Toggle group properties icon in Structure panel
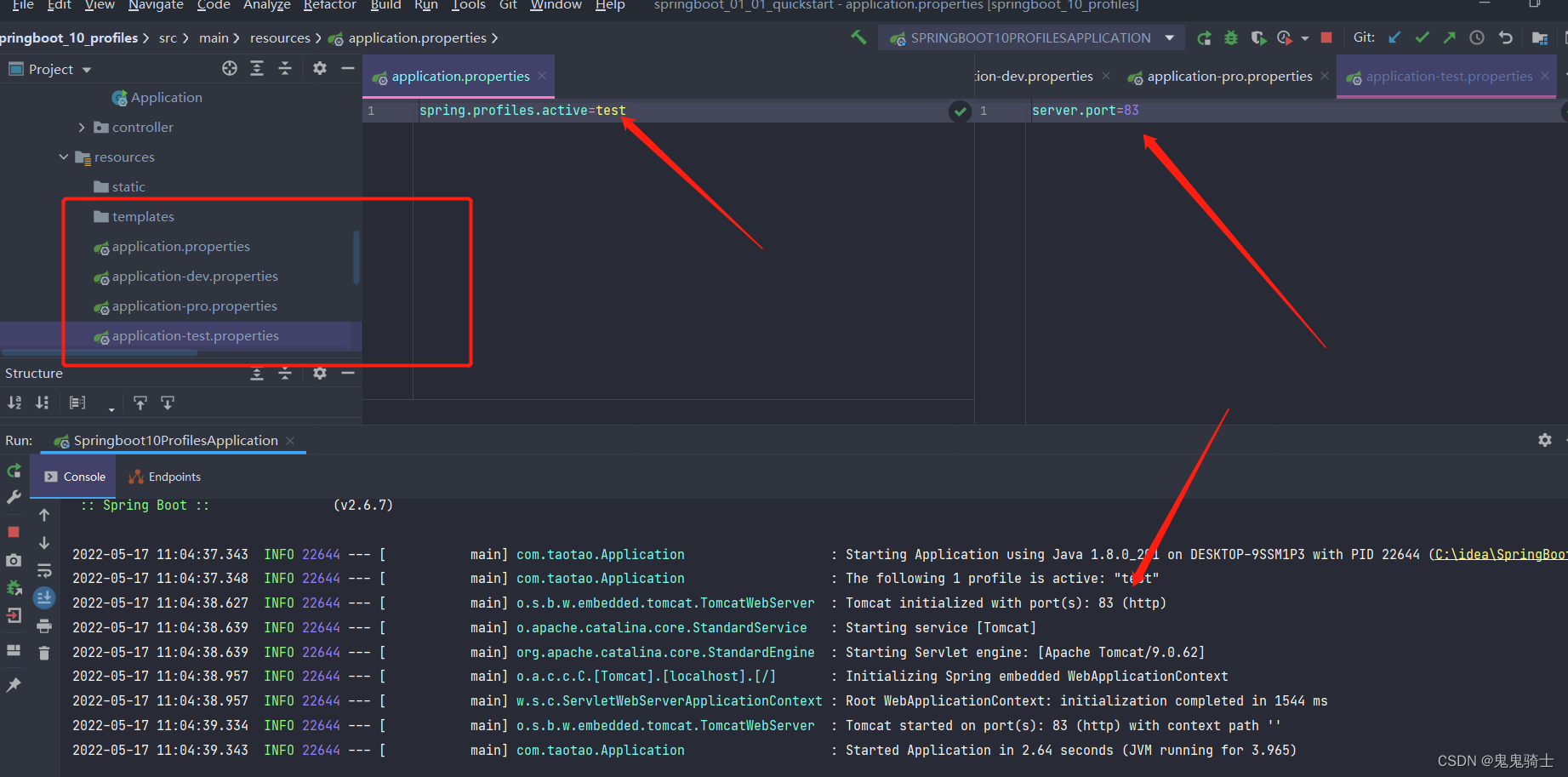Image resolution: width=1568 pixels, height=777 pixels. point(77,403)
